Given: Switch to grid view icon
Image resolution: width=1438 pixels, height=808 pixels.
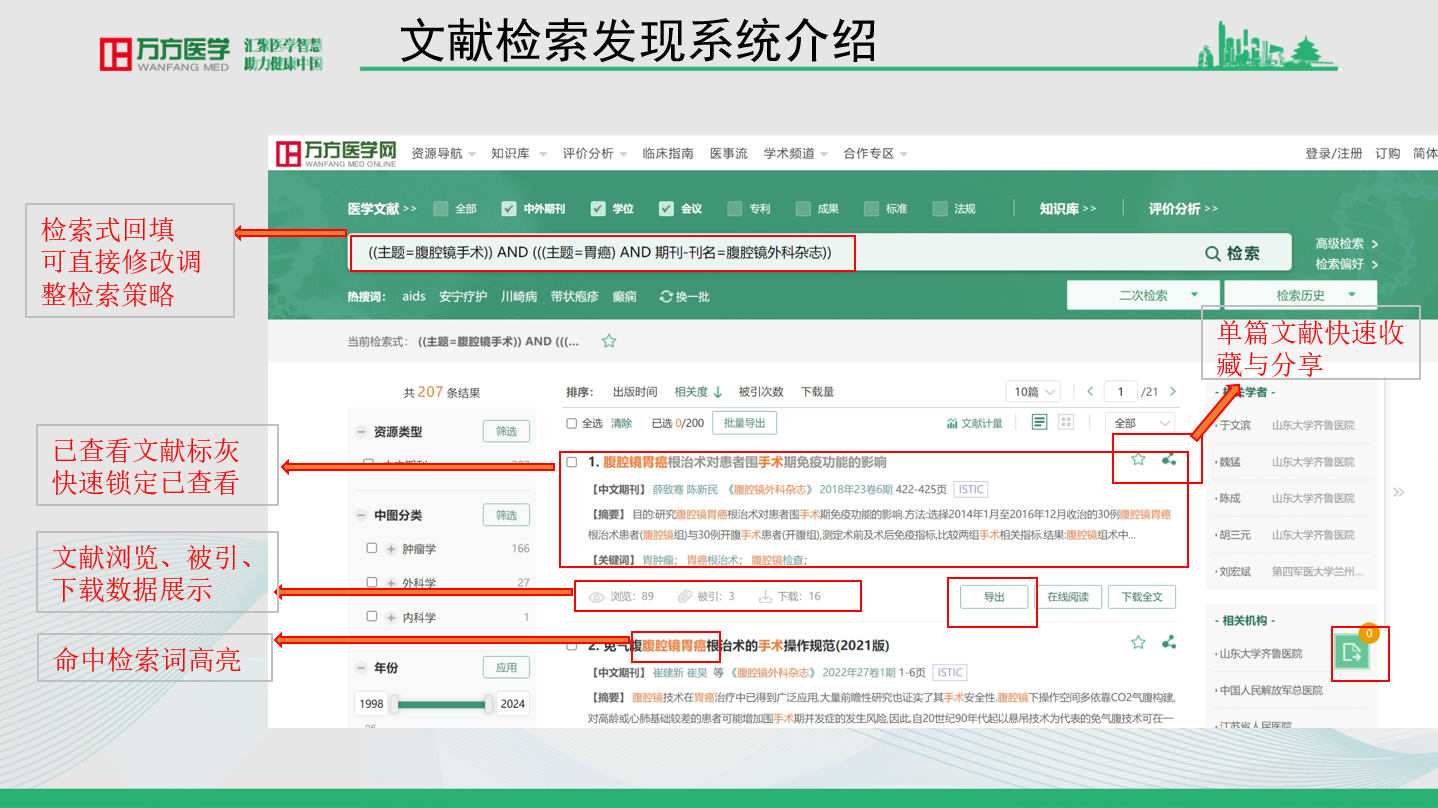Looking at the screenshot, I should [x=1066, y=422].
